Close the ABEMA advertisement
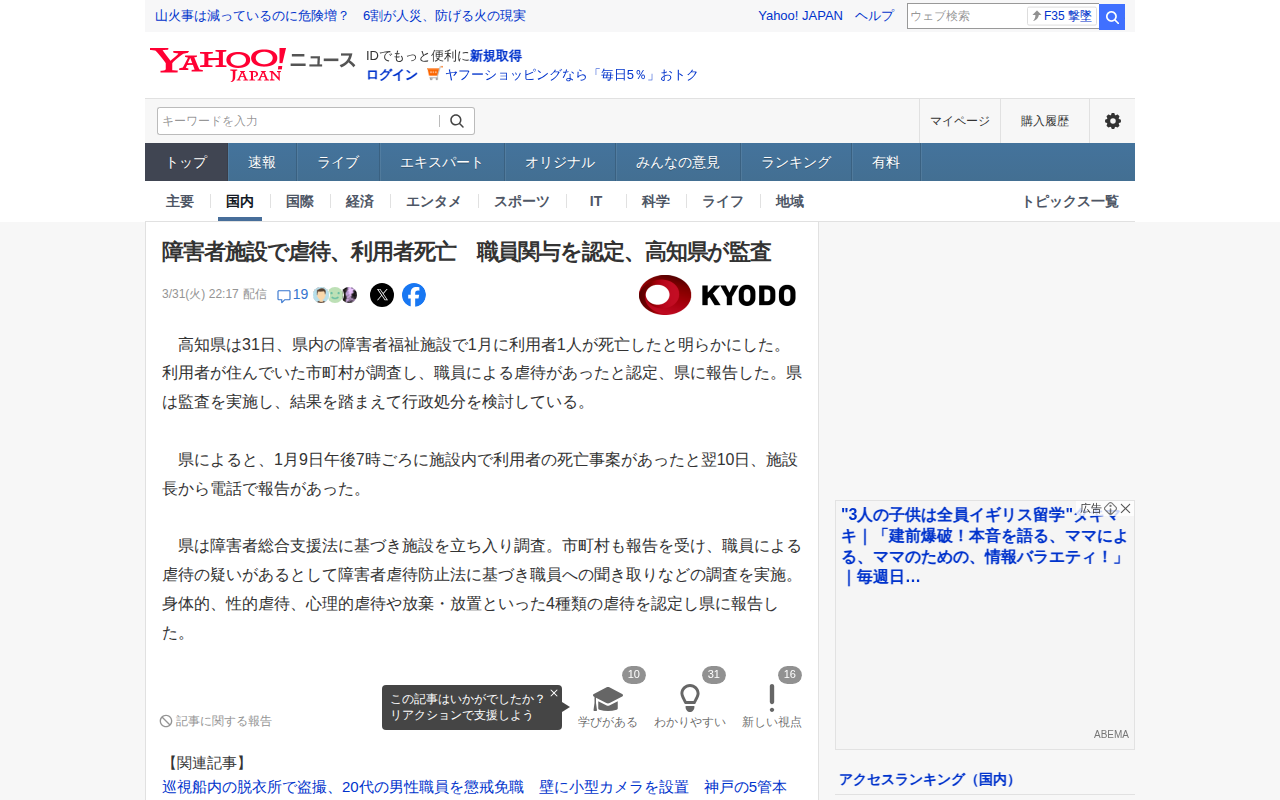The width and height of the screenshot is (1280, 800). tap(1125, 508)
